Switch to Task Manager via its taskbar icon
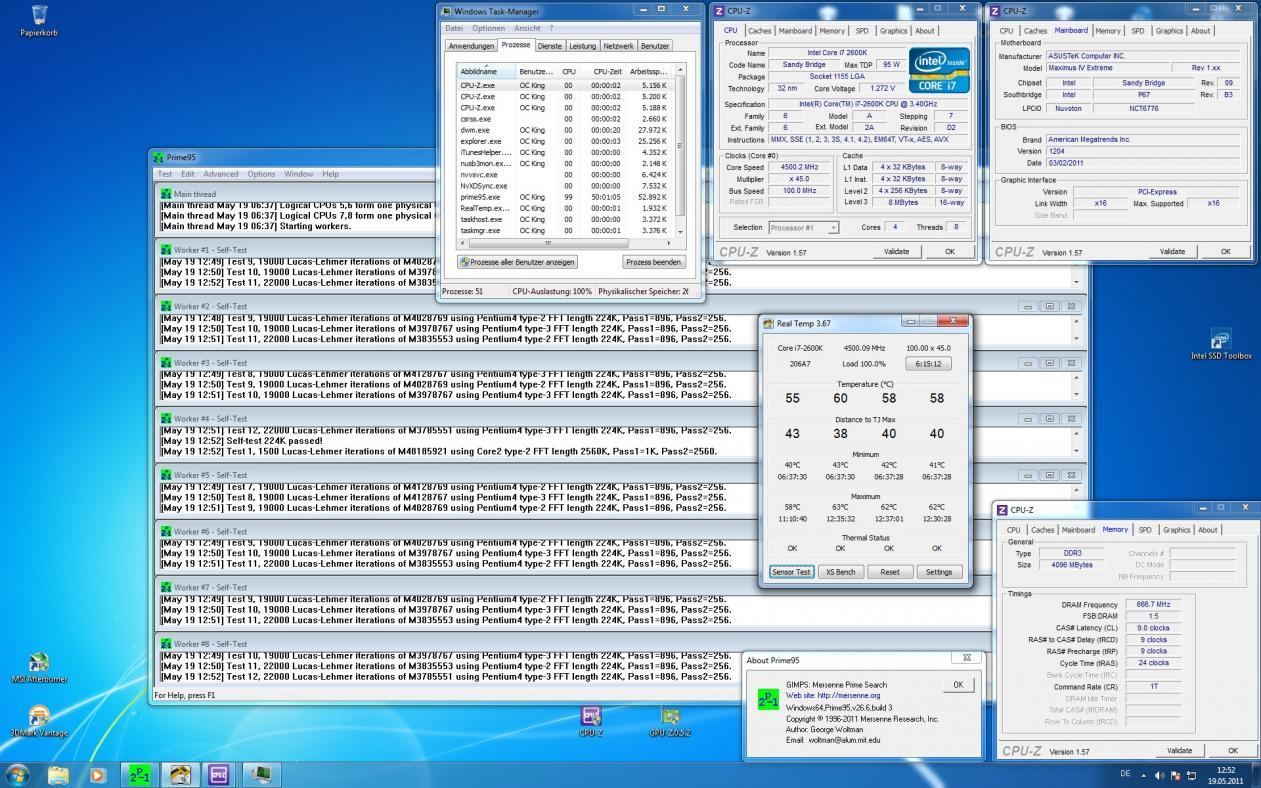Screen dimensions: 1261x788 pyautogui.click(x=259, y=774)
